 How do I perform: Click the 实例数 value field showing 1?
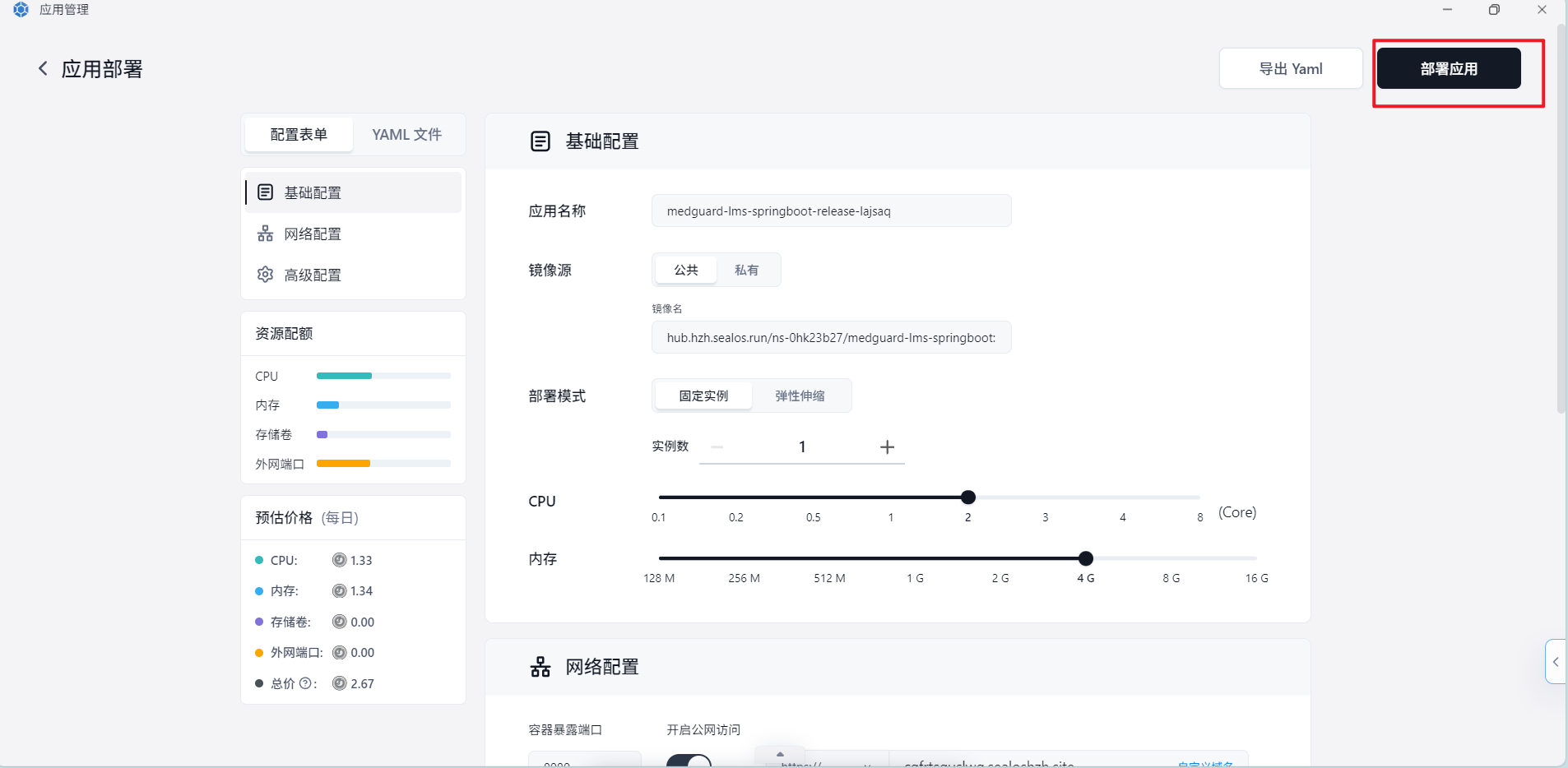(x=802, y=446)
